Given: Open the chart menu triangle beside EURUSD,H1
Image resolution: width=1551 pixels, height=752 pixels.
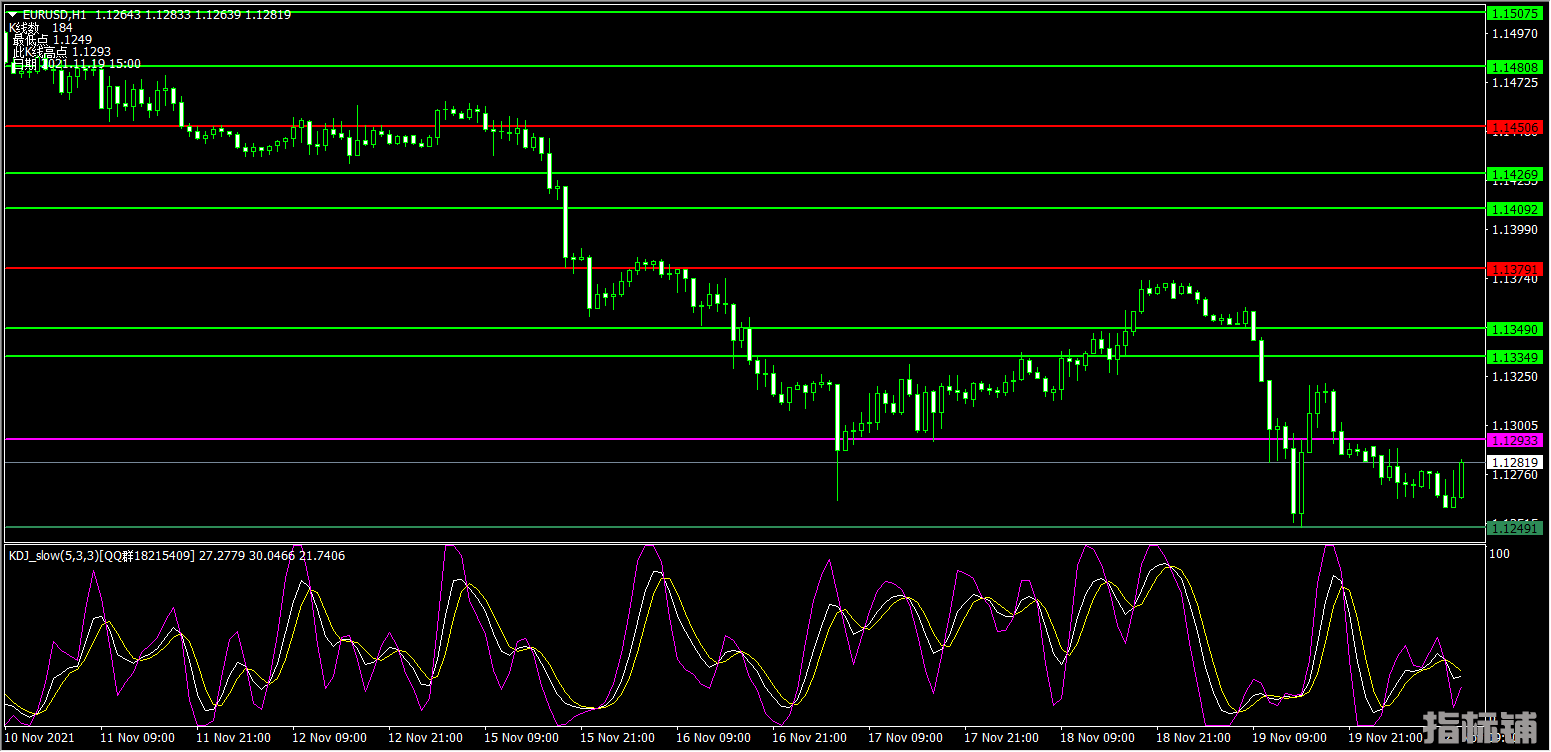Looking at the screenshot, I should click(x=13, y=15).
